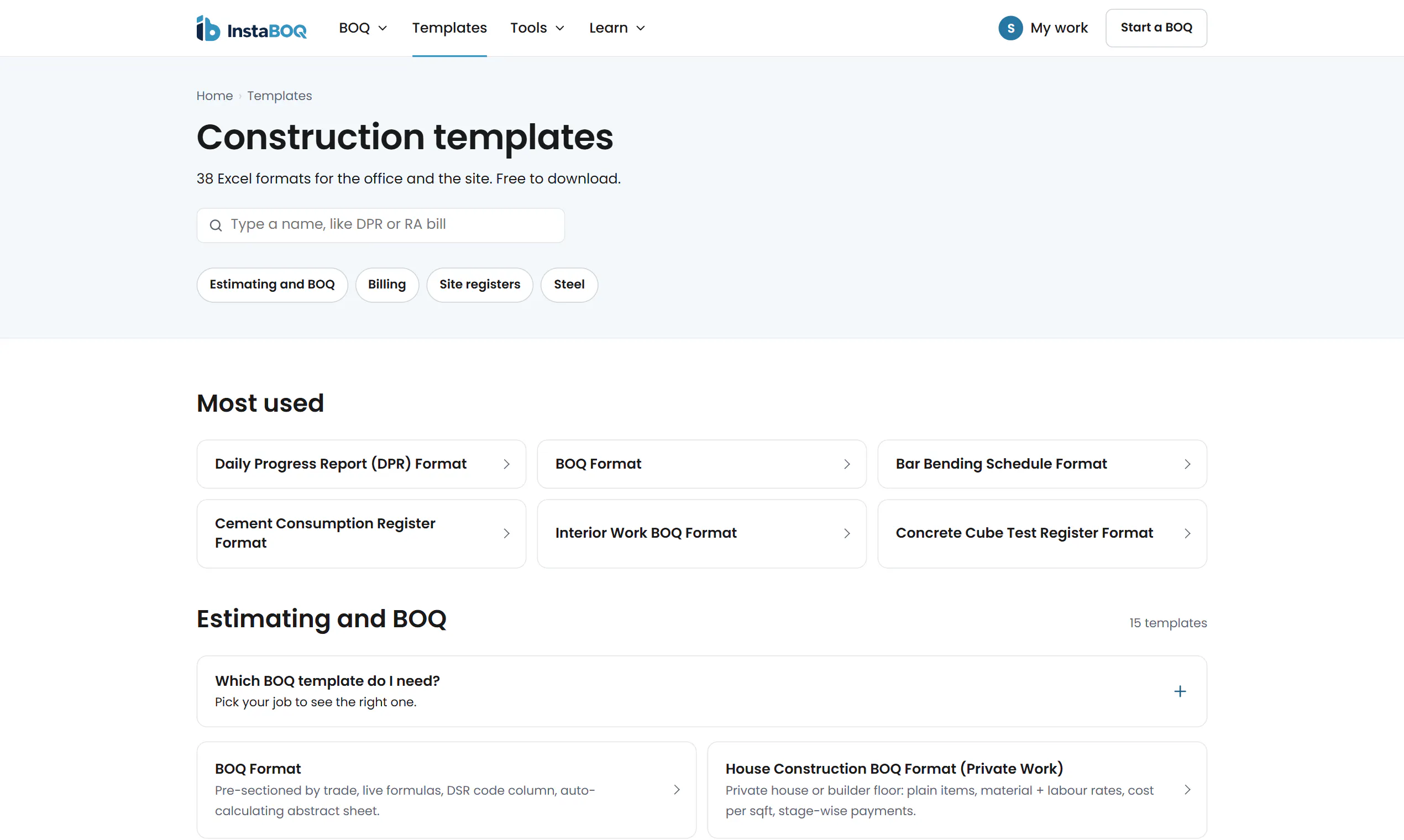Open the Tools dropdown menu
1404x840 pixels.
(537, 28)
